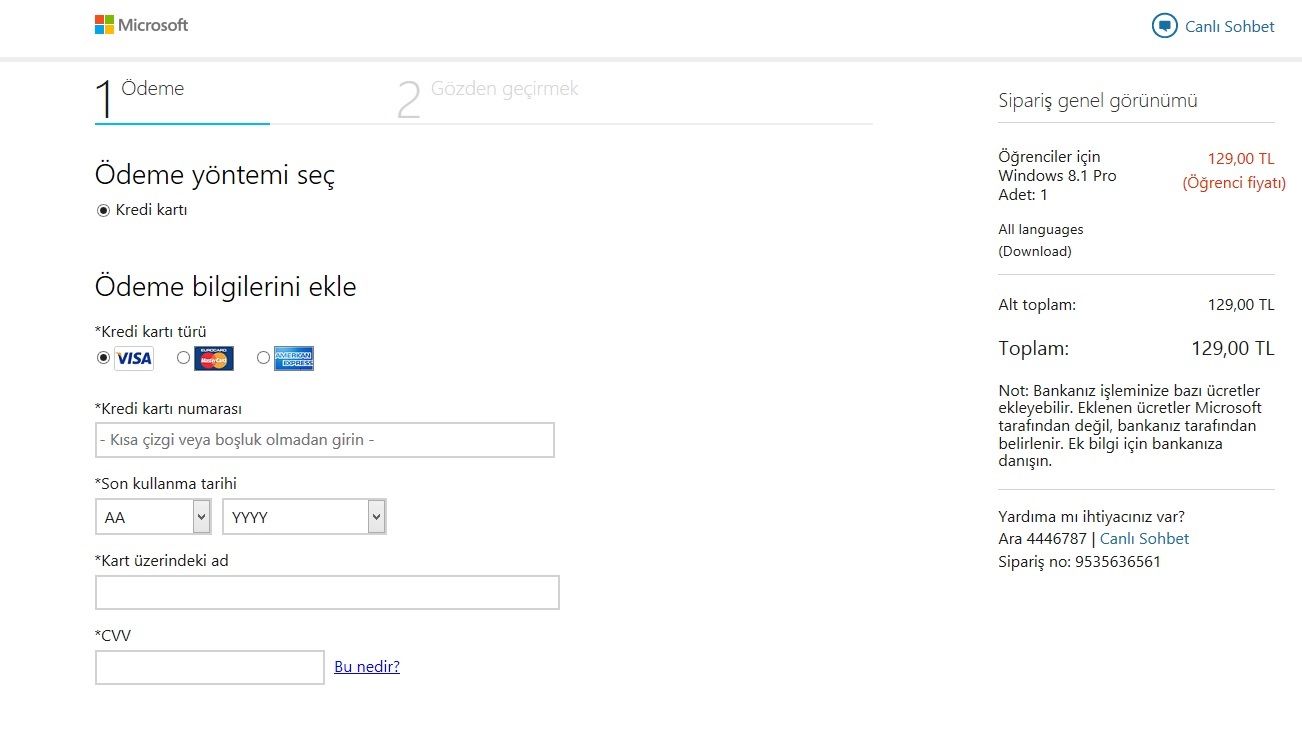Click the Sipariş genel görünümü heading

click(1098, 101)
